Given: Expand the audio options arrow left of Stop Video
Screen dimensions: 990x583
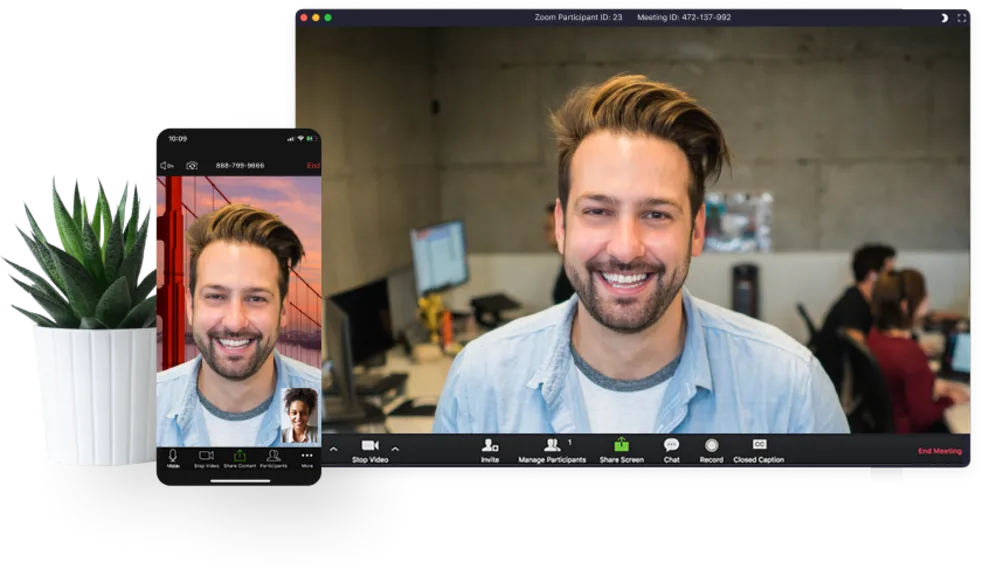Looking at the screenshot, I should (333, 449).
